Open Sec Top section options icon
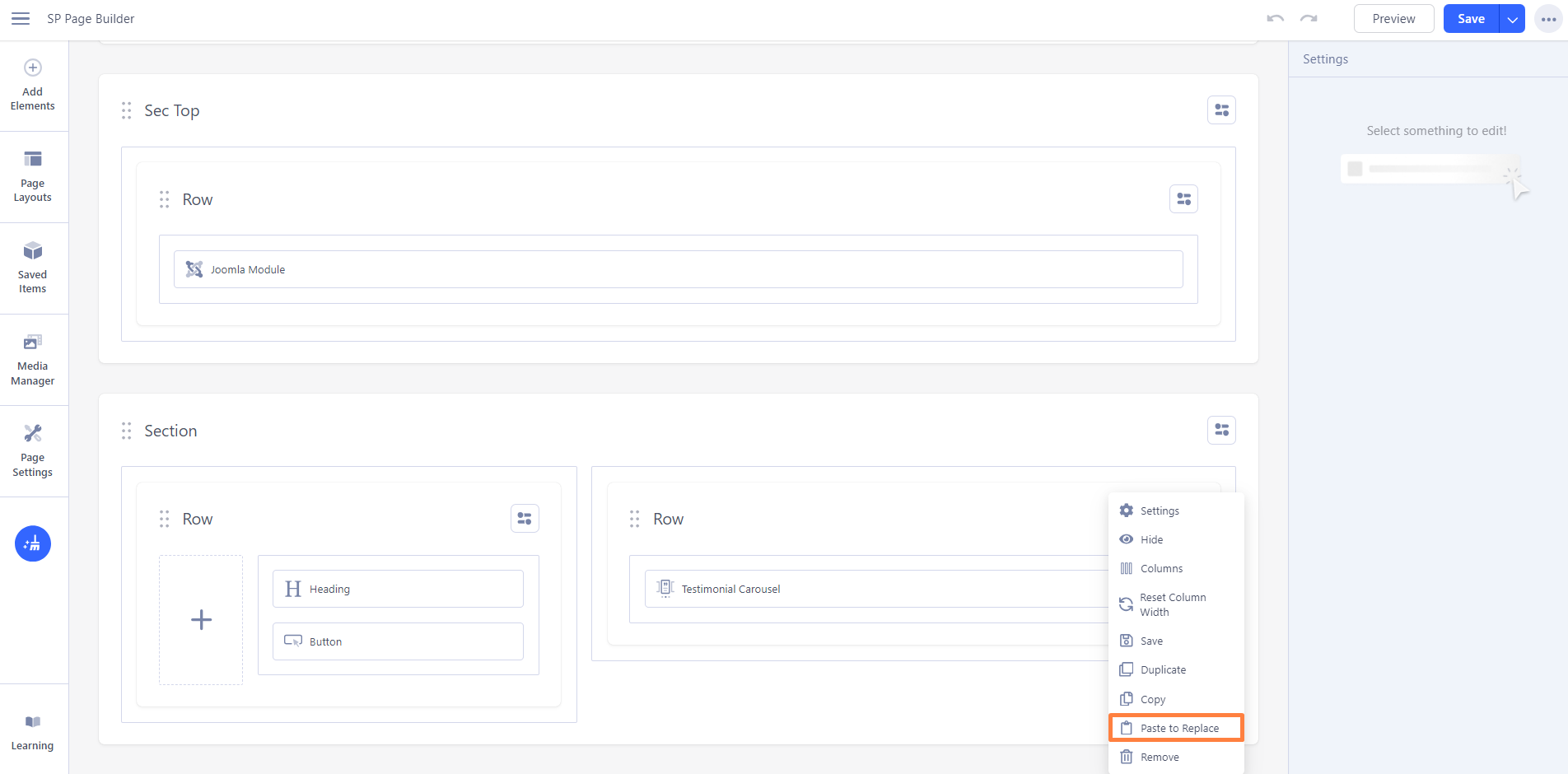Image resolution: width=1568 pixels, height=774 pixels. (x=1221, y=110)
